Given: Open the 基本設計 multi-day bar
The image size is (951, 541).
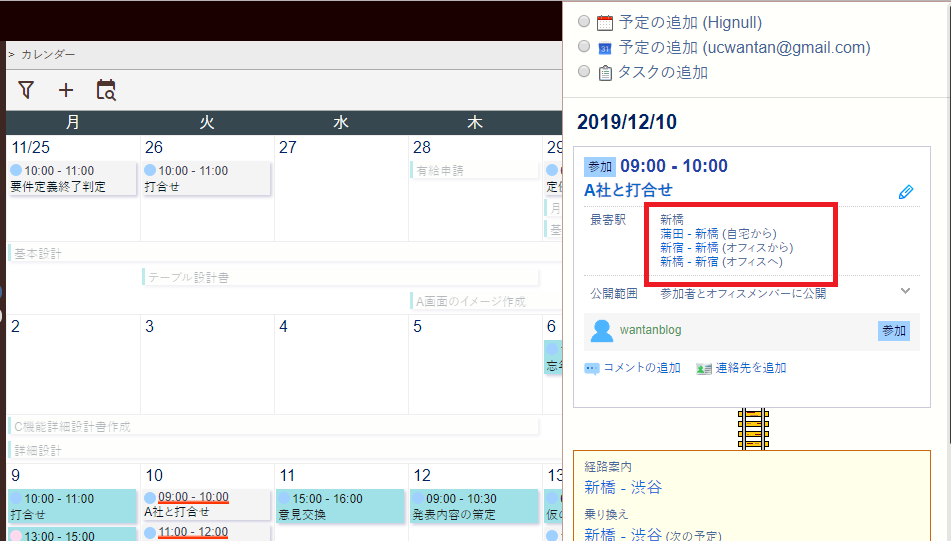Looking at the screenshot, I should [x=285, y=254].
